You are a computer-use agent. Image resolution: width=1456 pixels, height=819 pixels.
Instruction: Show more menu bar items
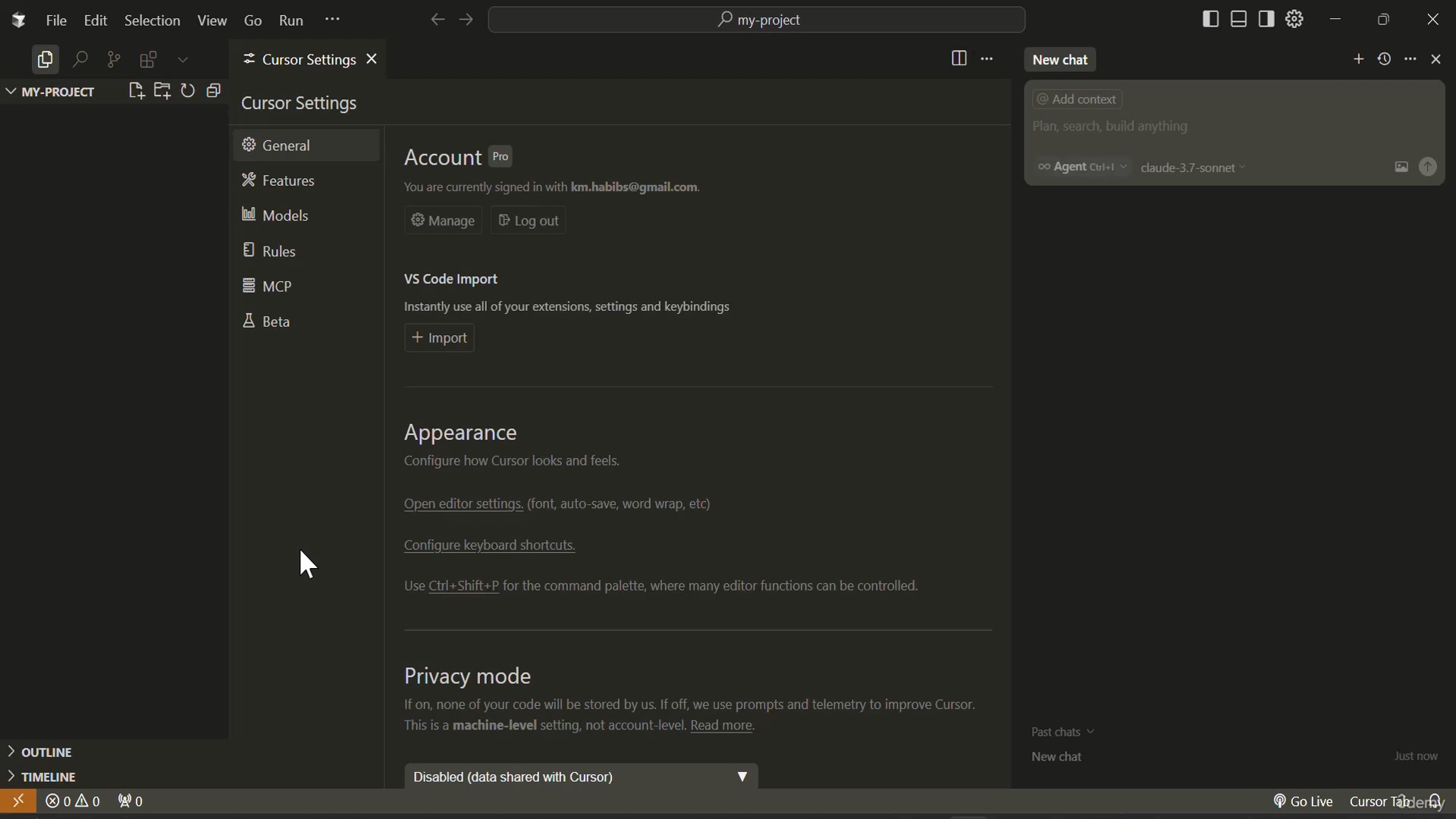click(x=332, y=20)
